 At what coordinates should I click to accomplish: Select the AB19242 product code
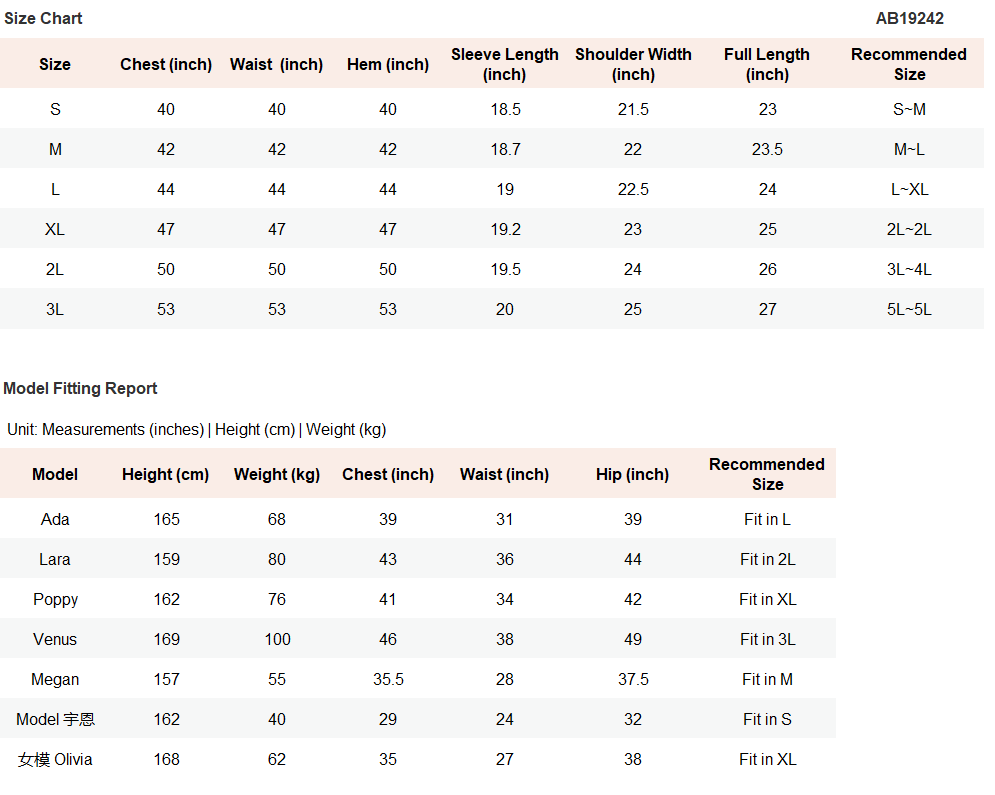pos(909,18)
